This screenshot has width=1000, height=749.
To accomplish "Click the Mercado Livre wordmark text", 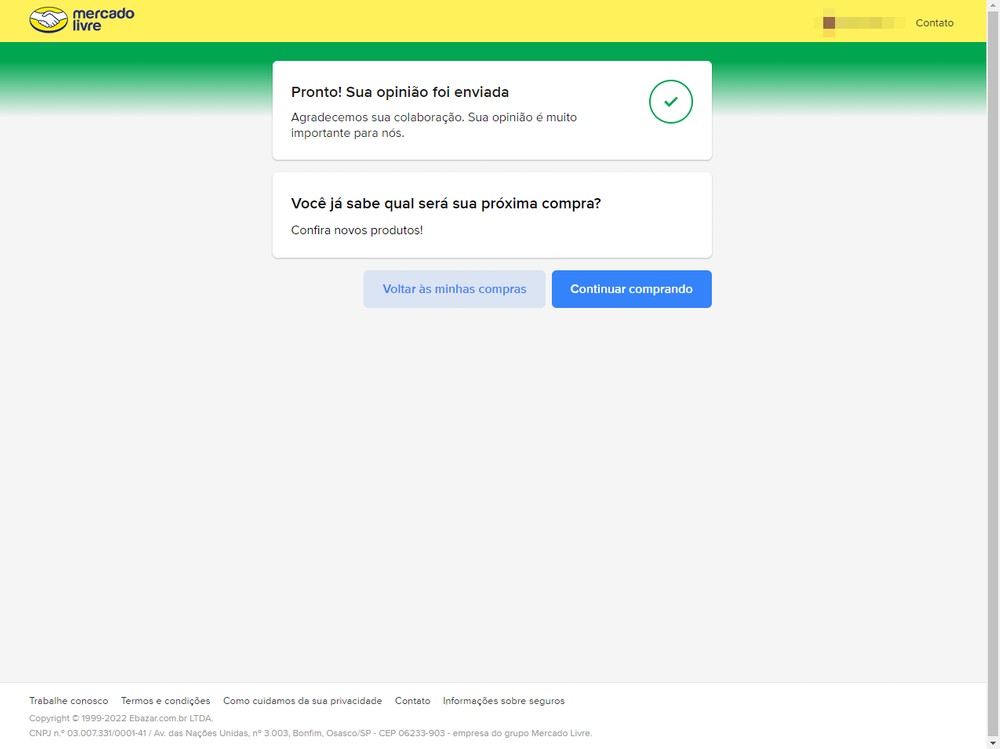I will [x=103, y=20].
